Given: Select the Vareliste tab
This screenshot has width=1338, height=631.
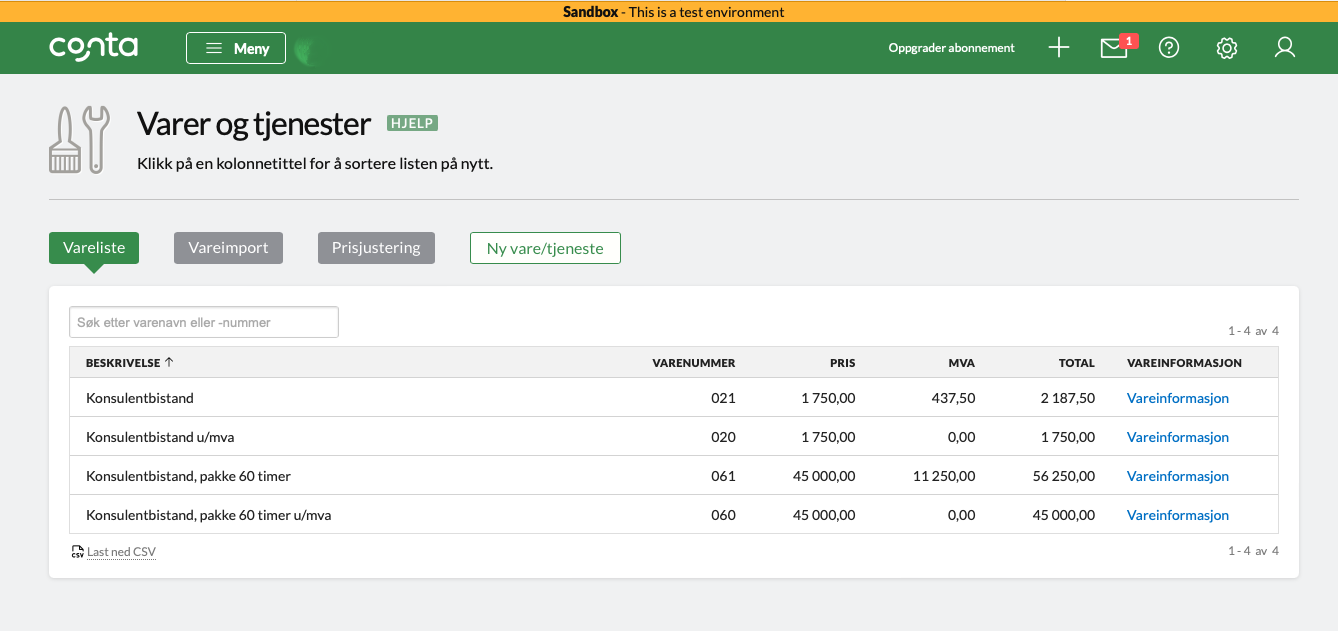Looking at the screenshot, I should pos(94,248).
